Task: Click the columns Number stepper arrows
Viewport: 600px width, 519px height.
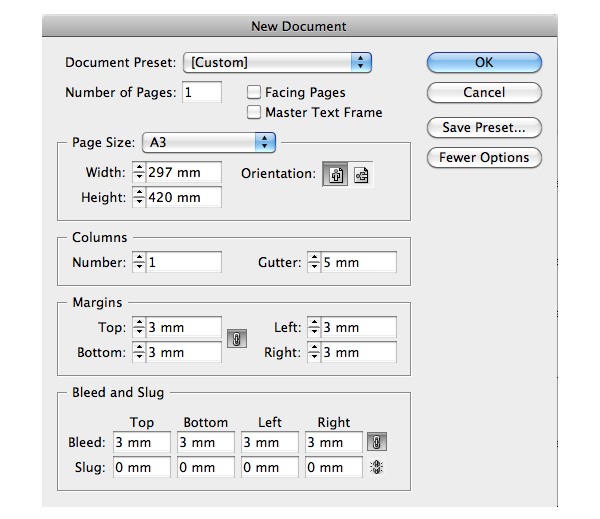Action: pyautogui.click(x=139, y=262)
